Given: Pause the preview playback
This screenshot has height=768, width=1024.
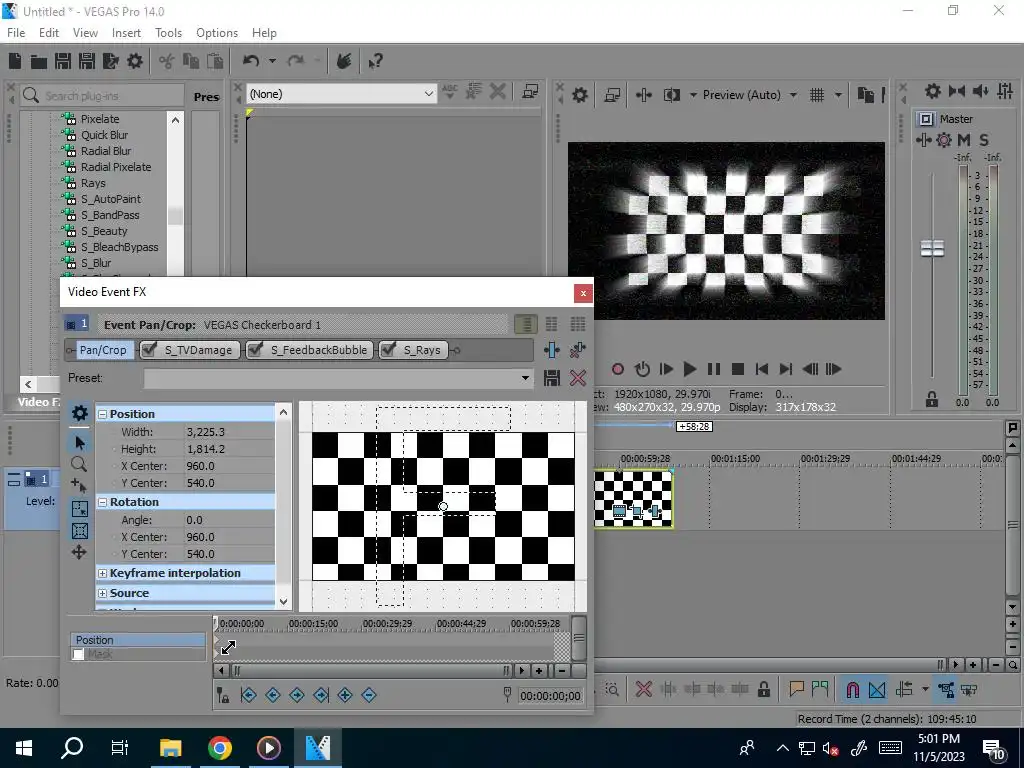Looking at the screenshot, I should point(714,369).
